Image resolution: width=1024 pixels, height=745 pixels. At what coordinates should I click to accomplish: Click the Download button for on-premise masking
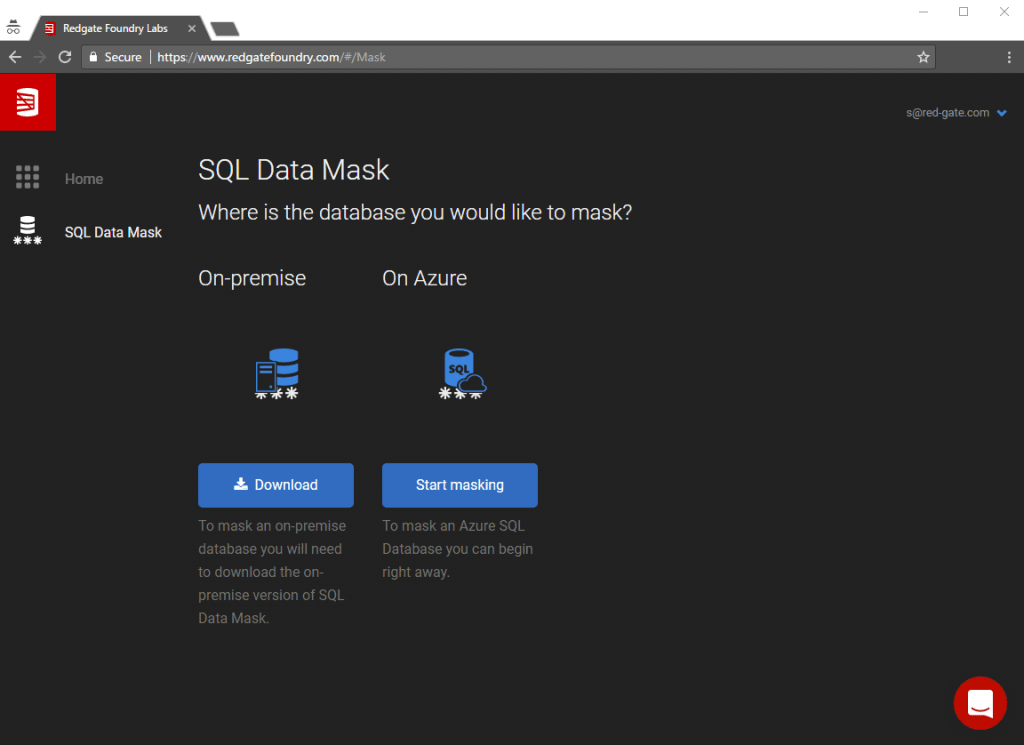coord(275,485)
